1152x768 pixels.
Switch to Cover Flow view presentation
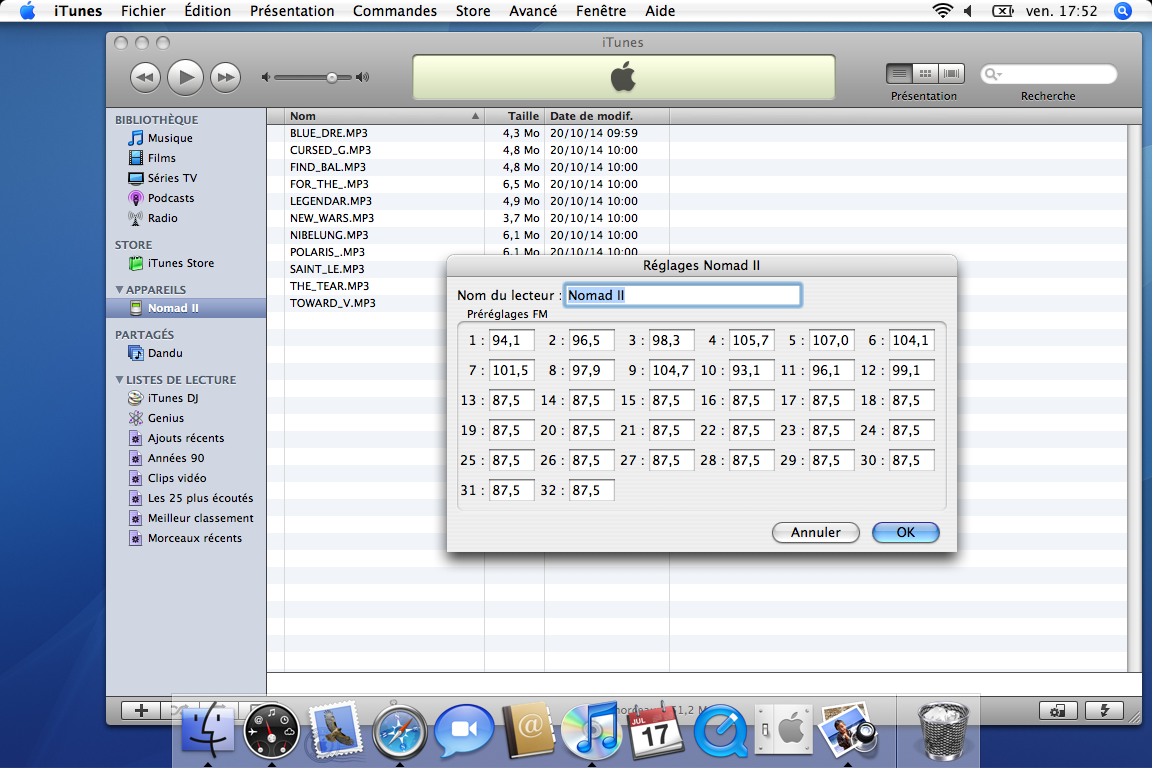[951, 73]
